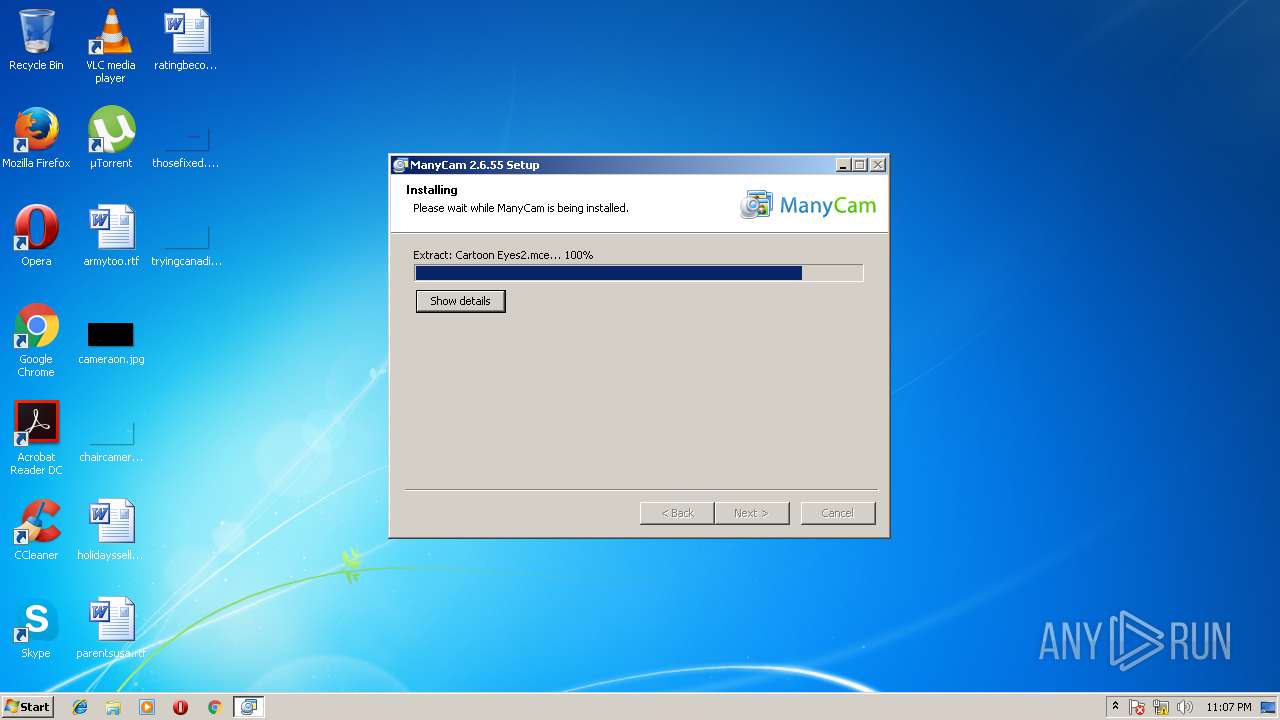
Task: Click the Show details button
Action: pyautogui.click(x=460, y=301)
